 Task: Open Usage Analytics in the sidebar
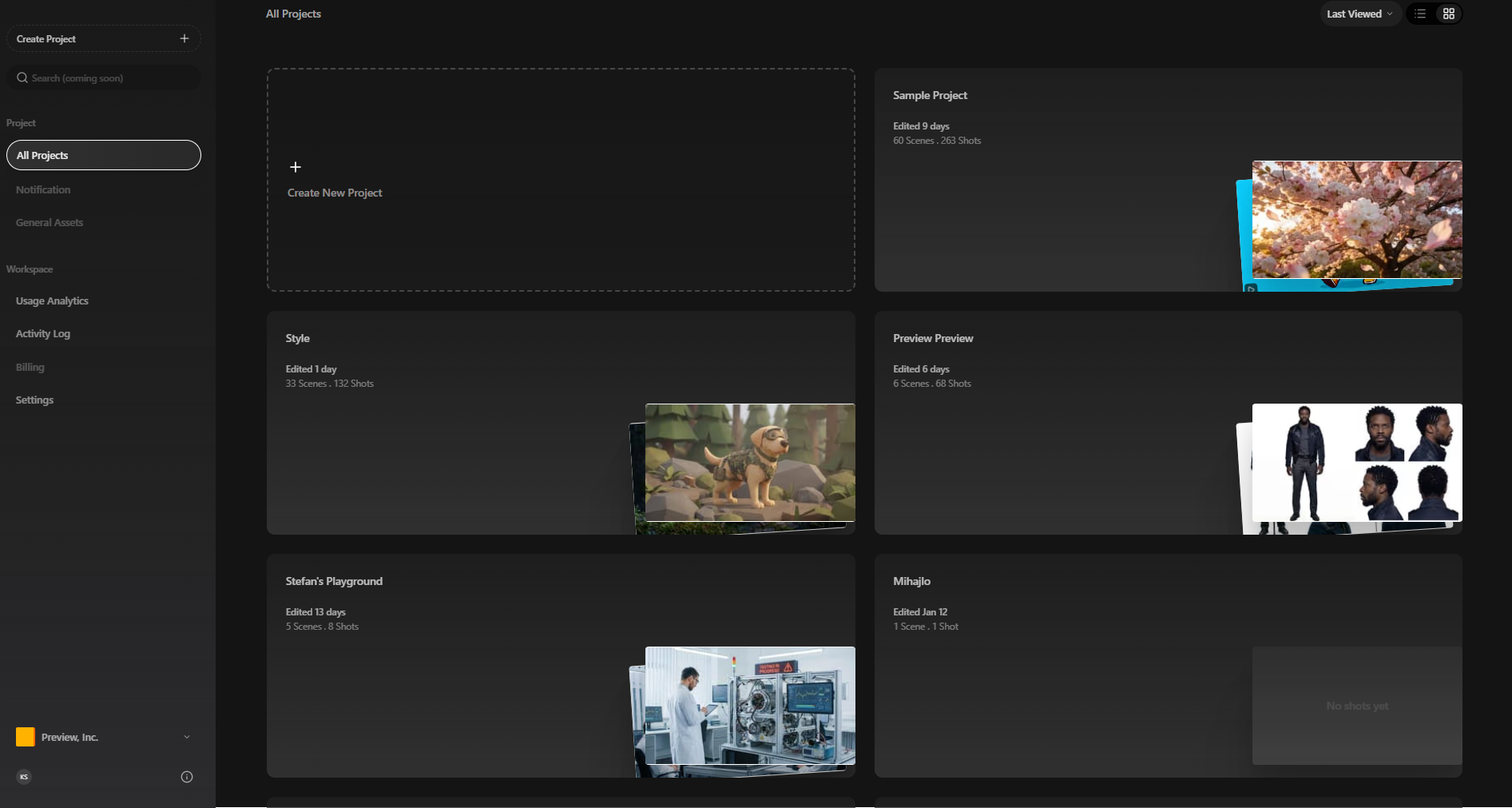[51, 301]
